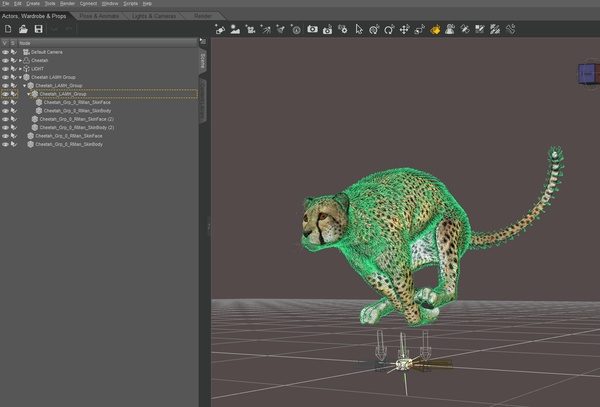Expand the Cheetah node in tree
Viewport: 600px width, 407px height.
point(20,60)
